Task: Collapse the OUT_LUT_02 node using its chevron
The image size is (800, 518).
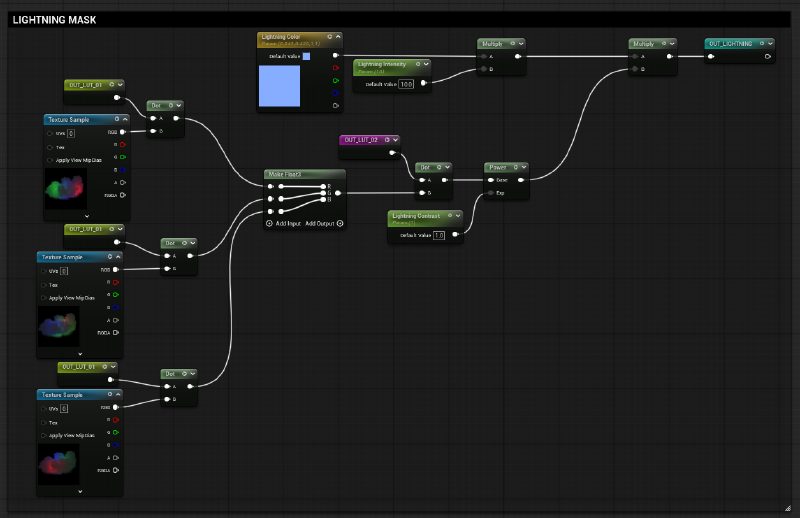Action: (394, 140)
